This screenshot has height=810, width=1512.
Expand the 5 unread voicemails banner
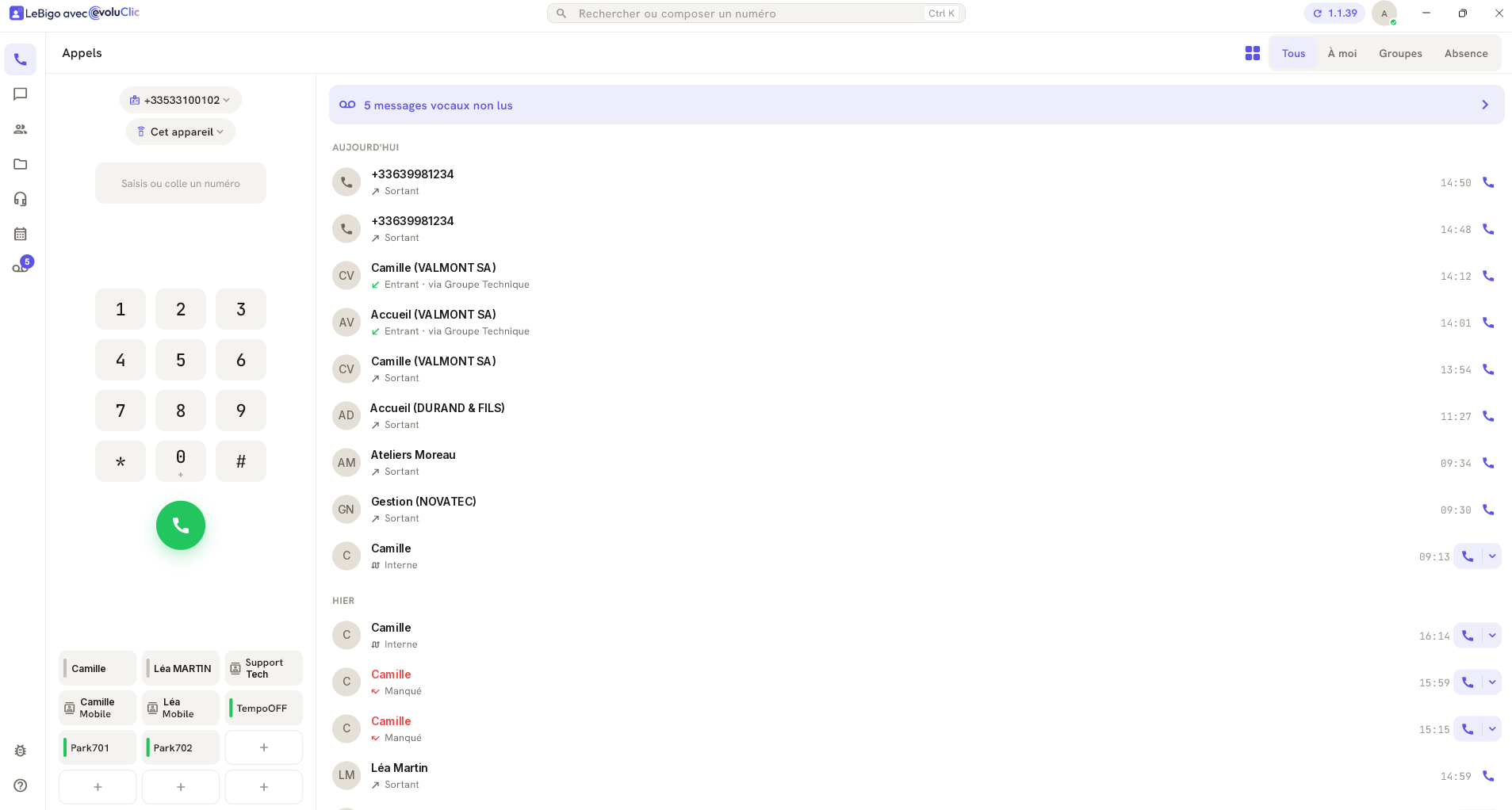(917, 105)
